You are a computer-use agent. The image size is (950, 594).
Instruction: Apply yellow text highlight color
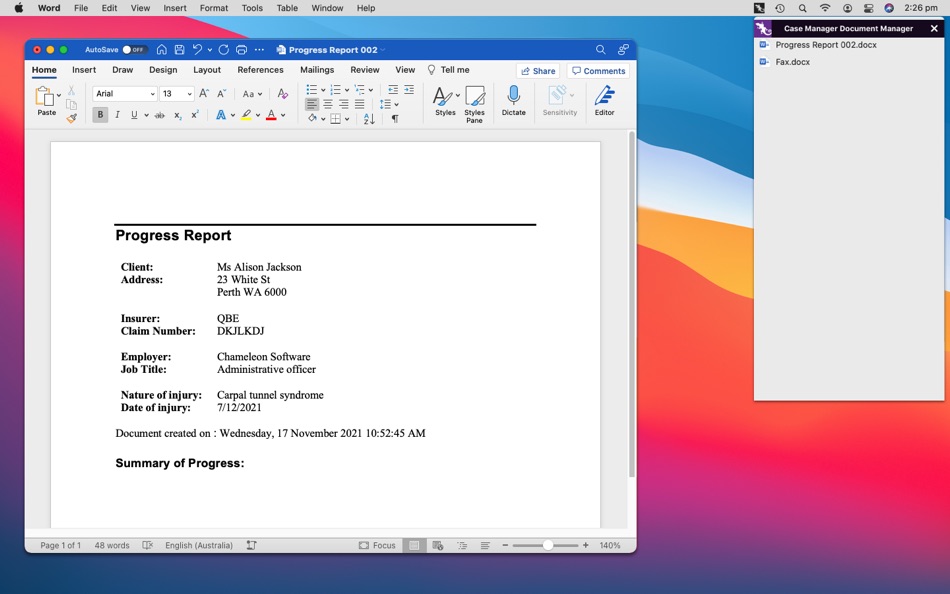click(x=246, y=115)
